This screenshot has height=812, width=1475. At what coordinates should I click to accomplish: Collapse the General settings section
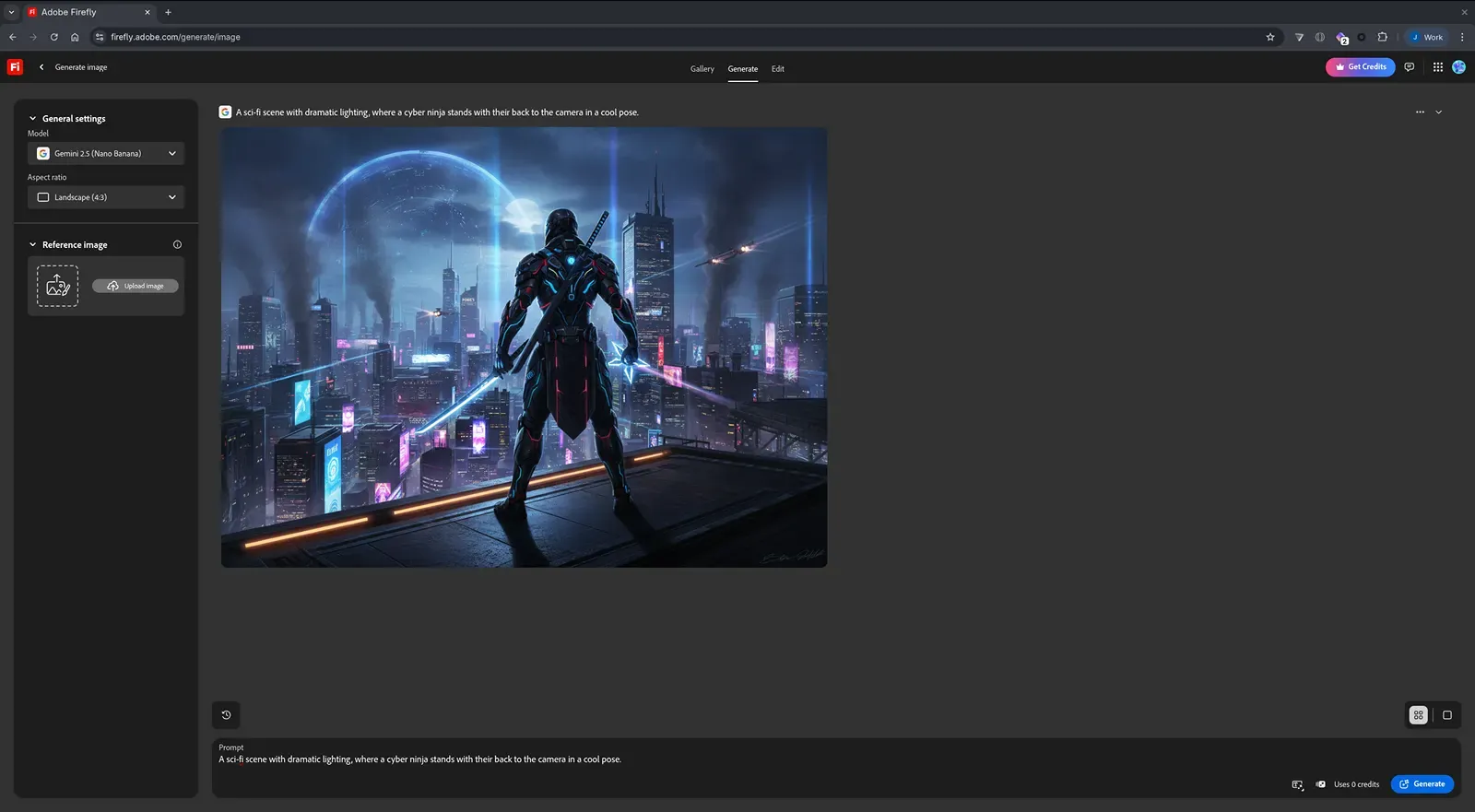(x=33, y=119)
